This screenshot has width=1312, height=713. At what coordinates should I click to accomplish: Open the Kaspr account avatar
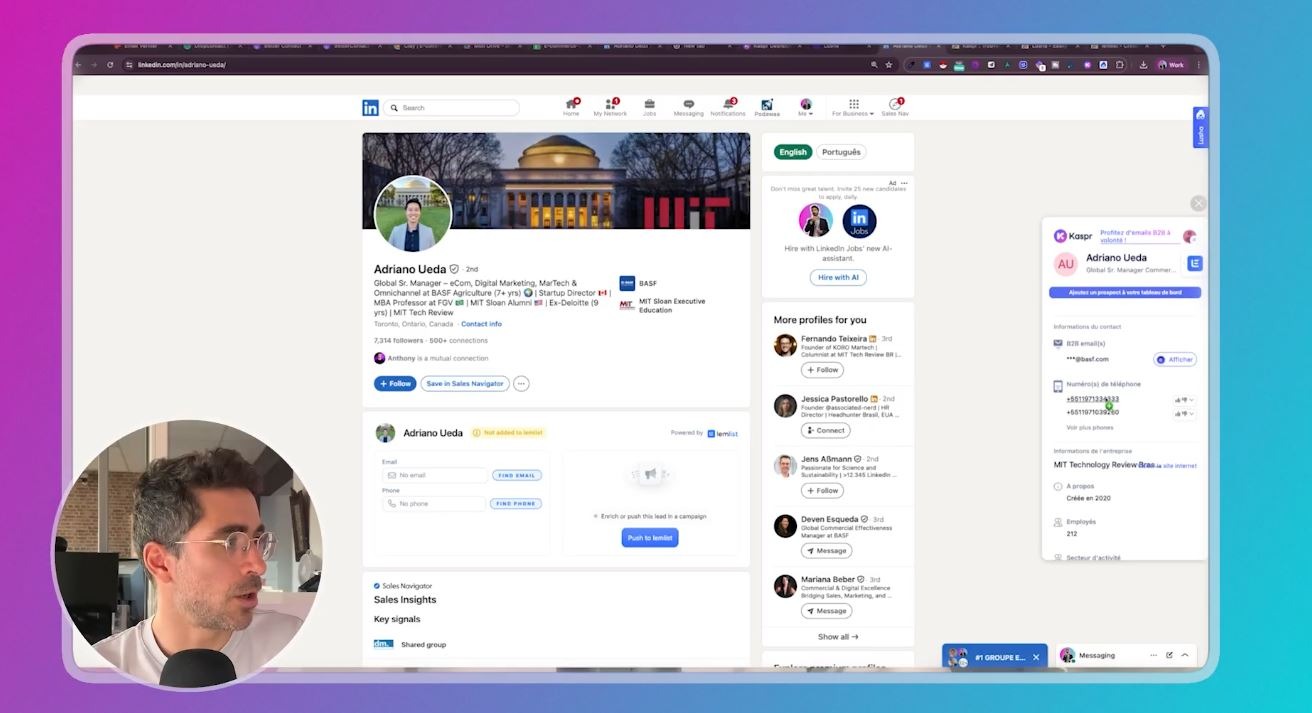click(x=1190, y=237)
